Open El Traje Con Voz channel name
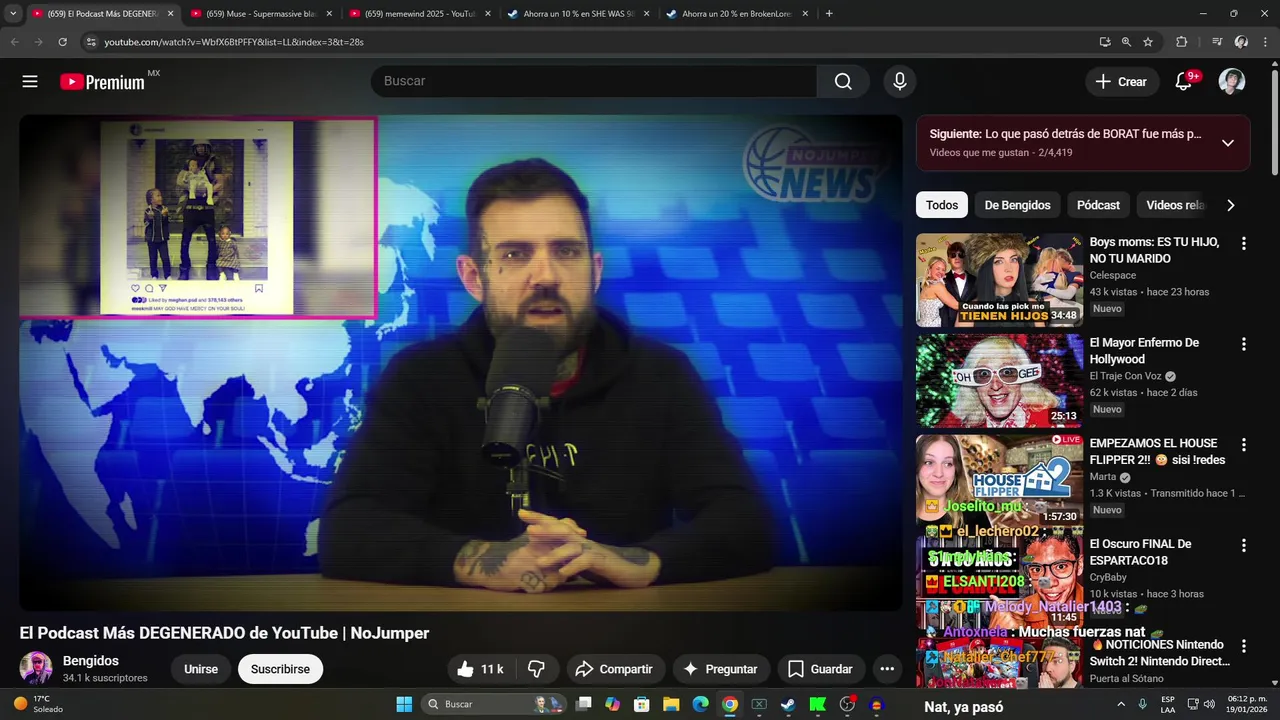This screenshot has width=1280, height=720. (x=1125, y=376)
